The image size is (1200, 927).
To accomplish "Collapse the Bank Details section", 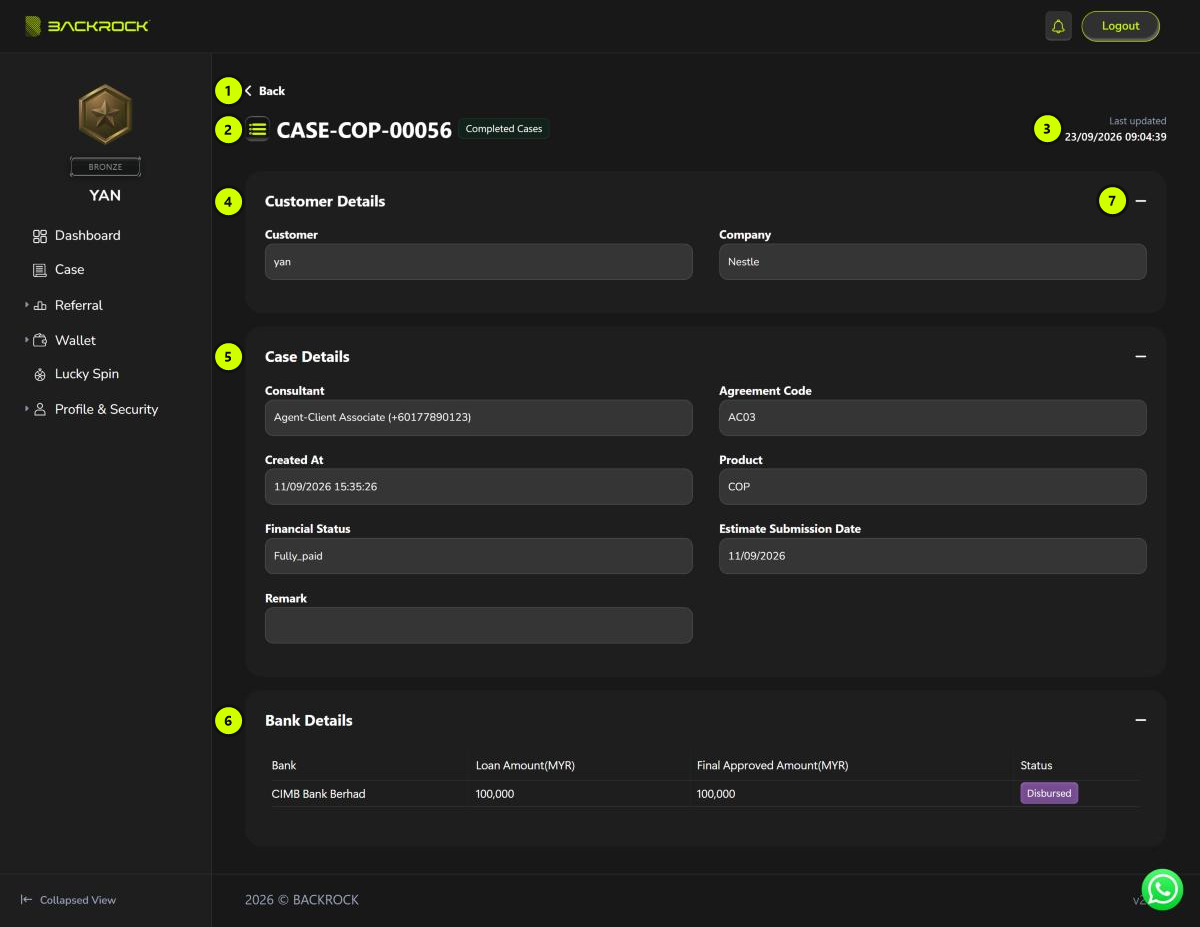I will pos(1140,720).
